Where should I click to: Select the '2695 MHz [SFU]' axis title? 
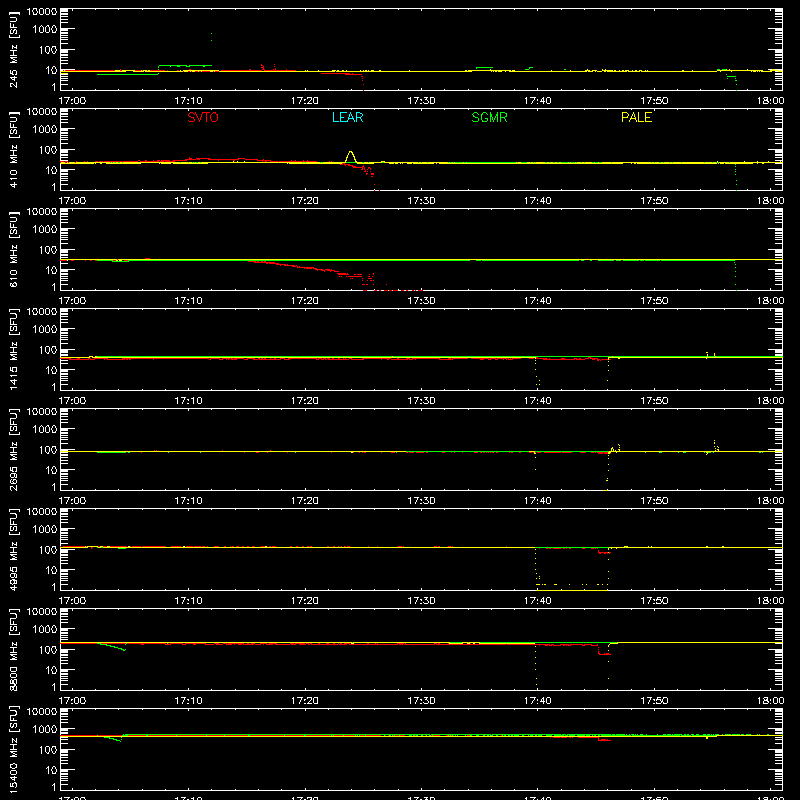14,449
